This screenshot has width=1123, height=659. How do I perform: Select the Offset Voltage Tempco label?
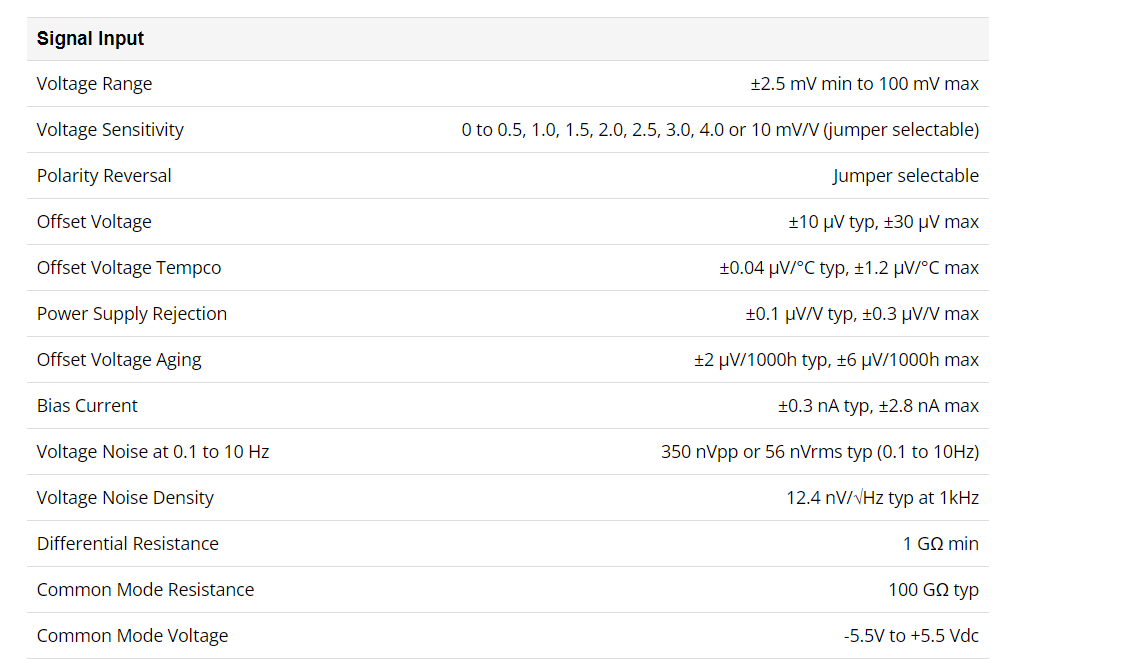pyautogui.click(x=129, y=268)
